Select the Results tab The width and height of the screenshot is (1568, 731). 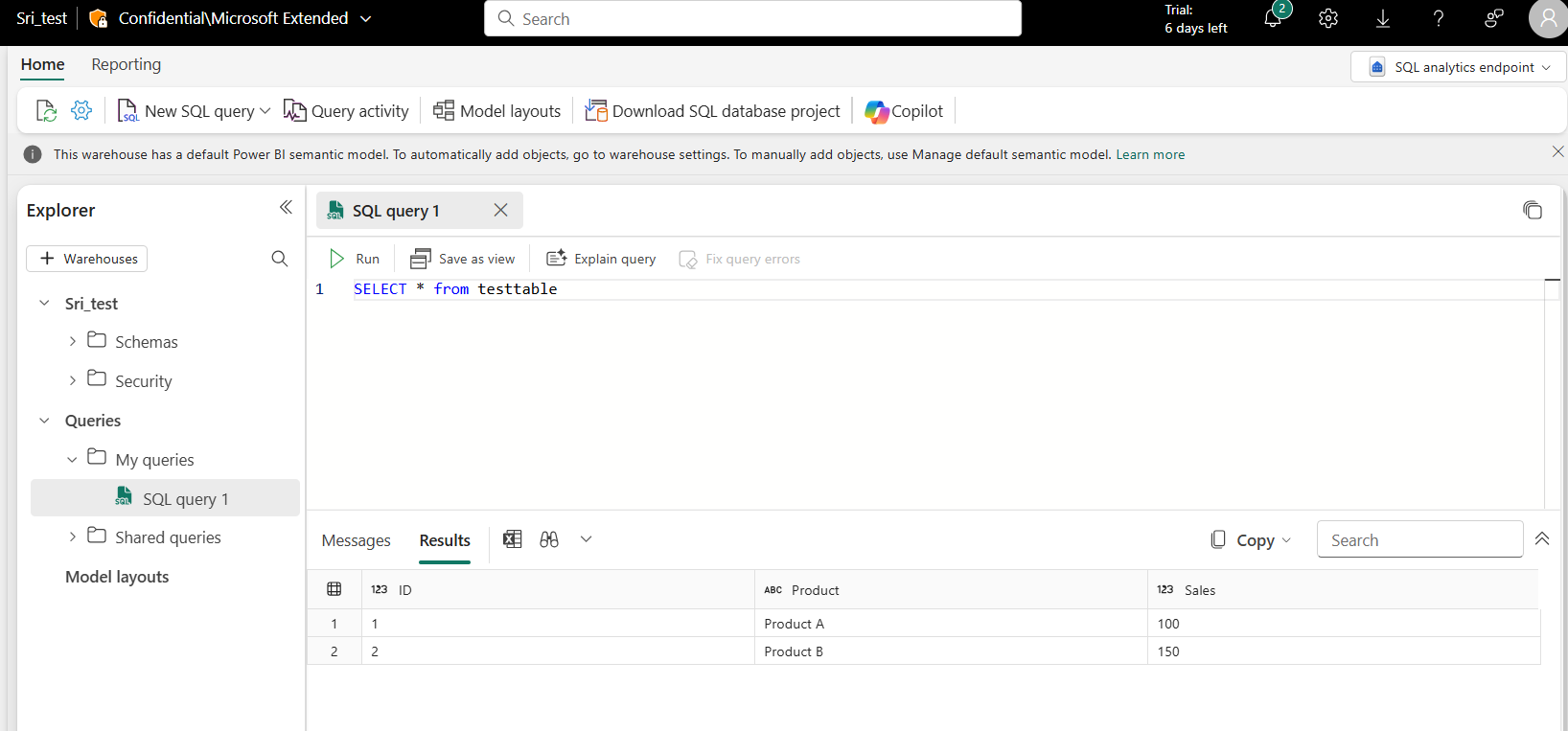pyautogui.click(x=445, y=540)
